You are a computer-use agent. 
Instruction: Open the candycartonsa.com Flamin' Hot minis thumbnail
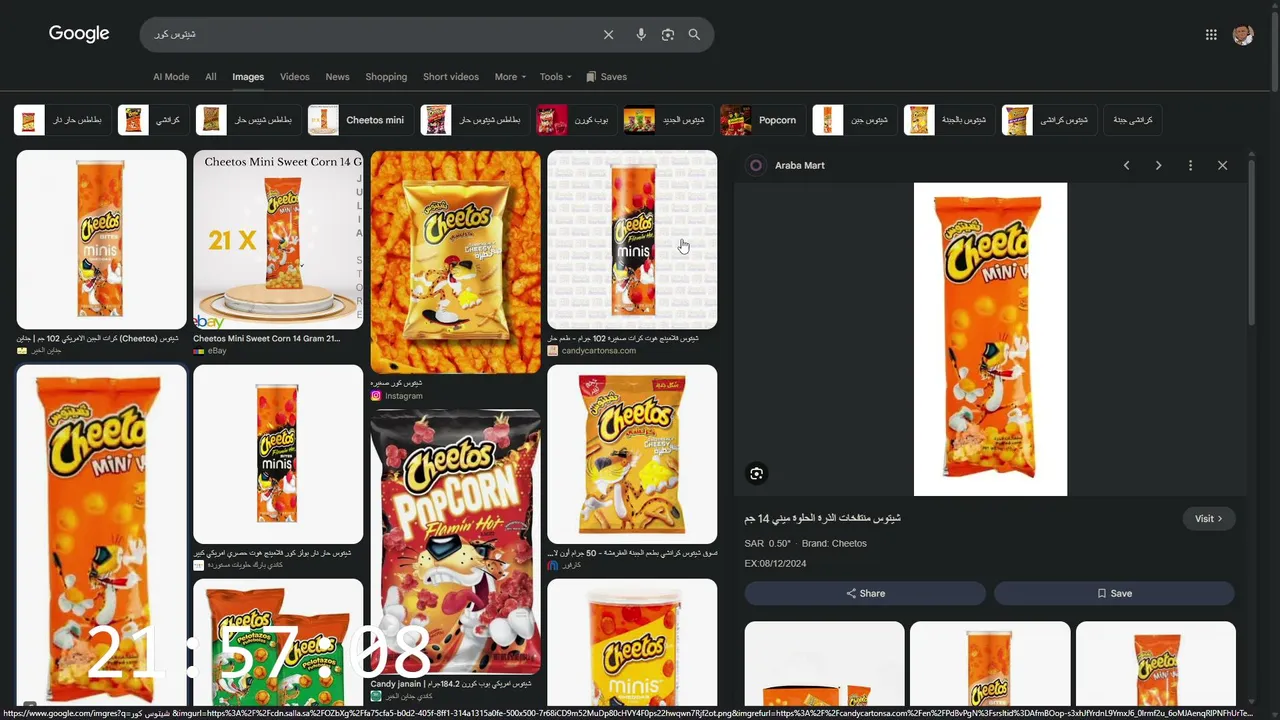coord(632,239)
